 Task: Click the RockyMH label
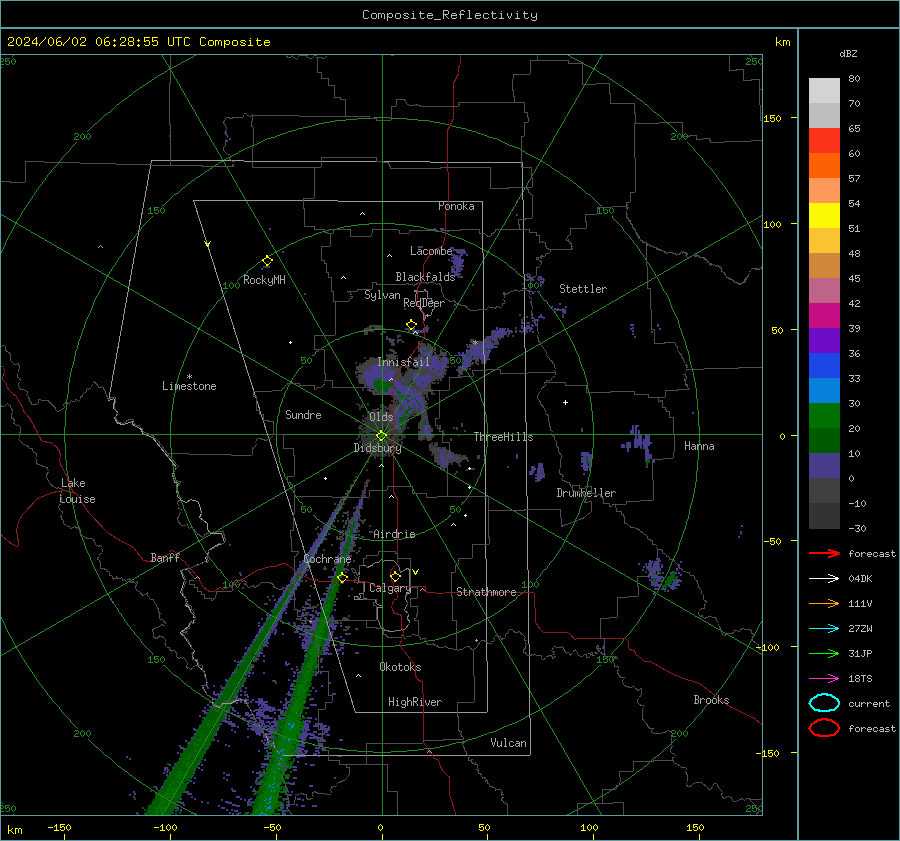[x=264, y=280]
